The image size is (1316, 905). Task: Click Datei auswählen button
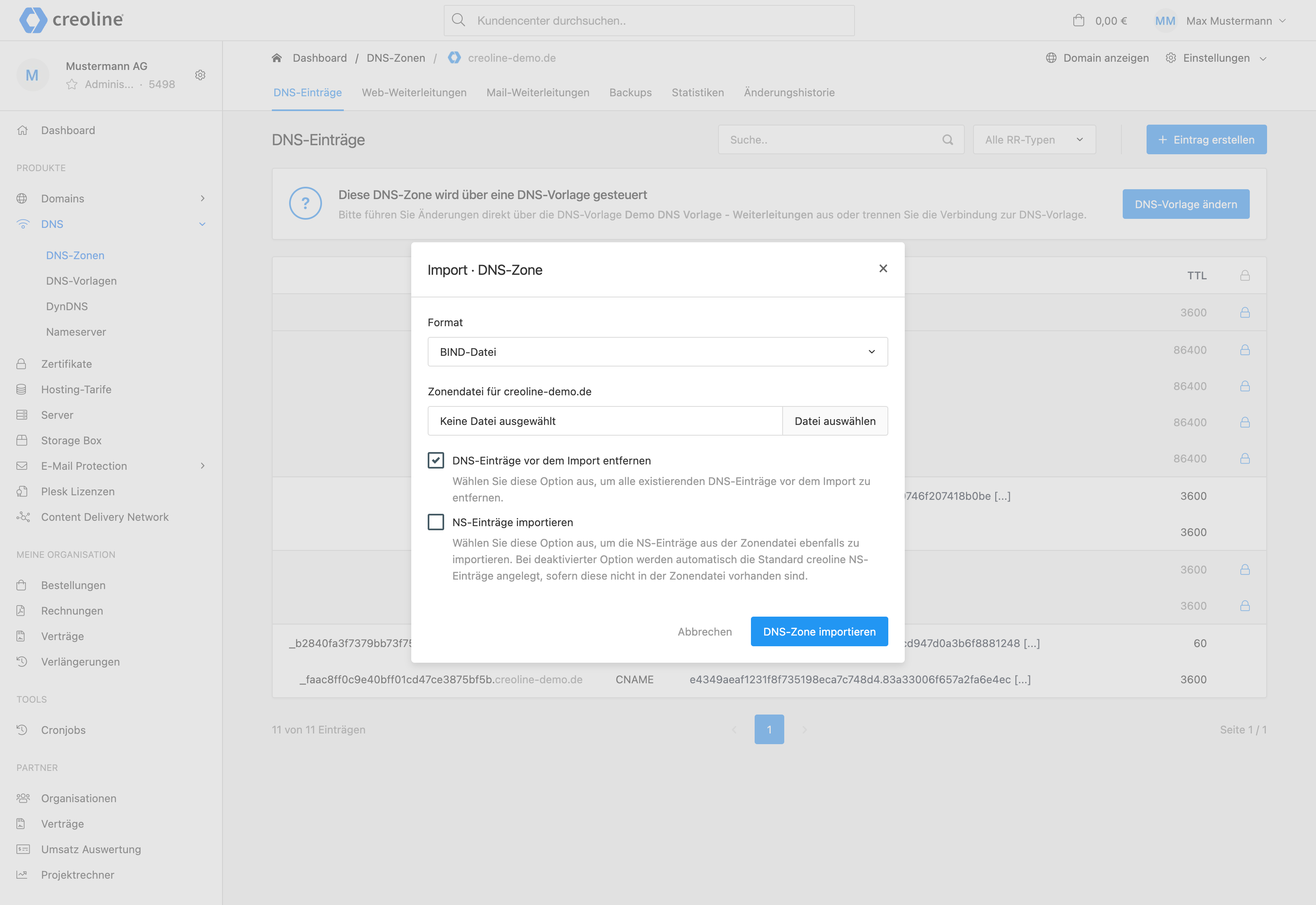click(835, 421)
